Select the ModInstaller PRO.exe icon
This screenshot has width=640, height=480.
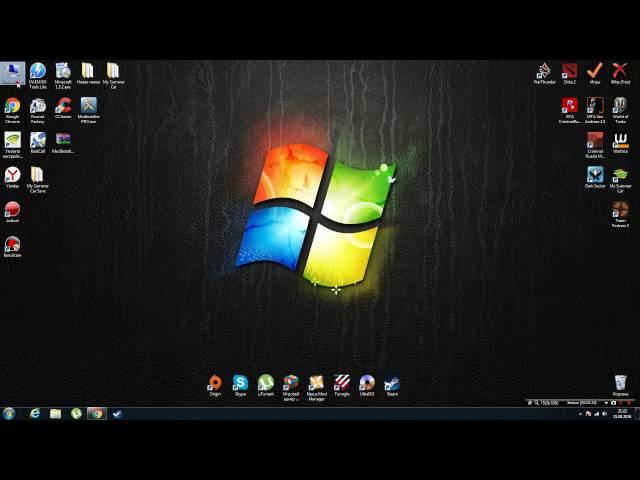[88, 110]
